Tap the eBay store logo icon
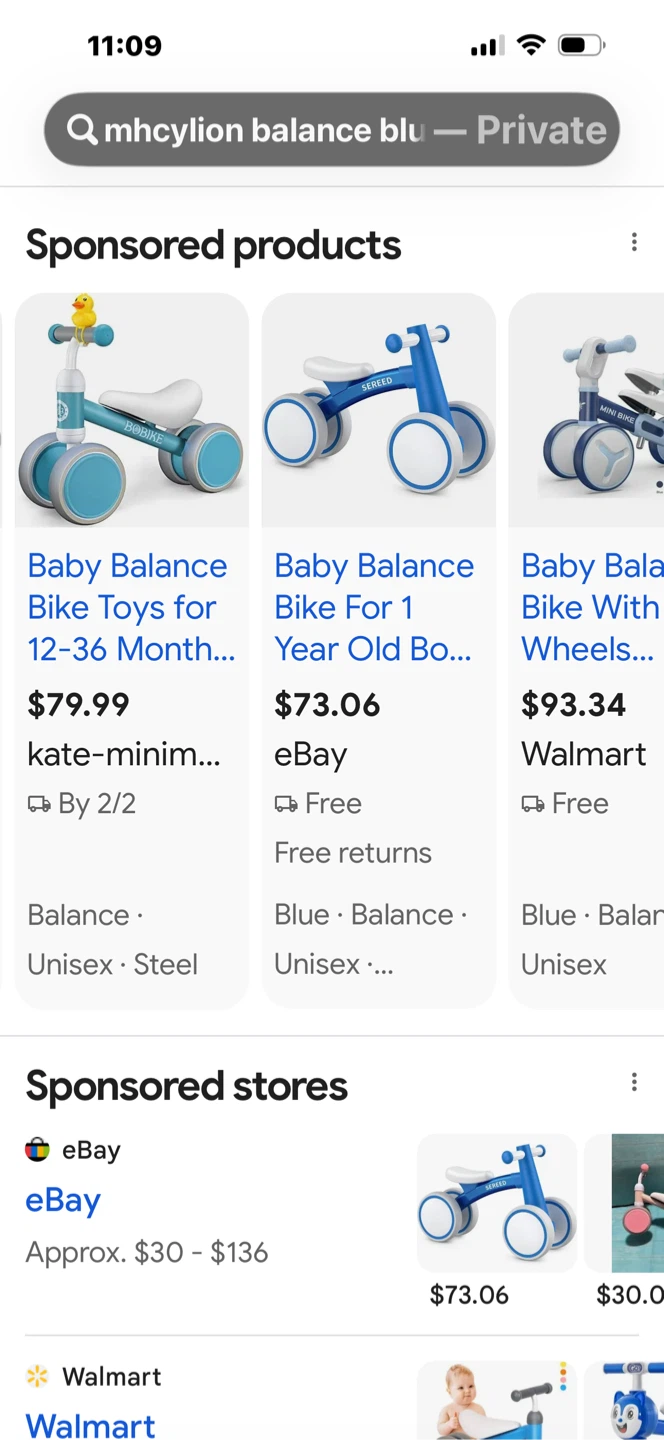The width and height of the screenshot is (664, 1440). (x=37, y=1150)
